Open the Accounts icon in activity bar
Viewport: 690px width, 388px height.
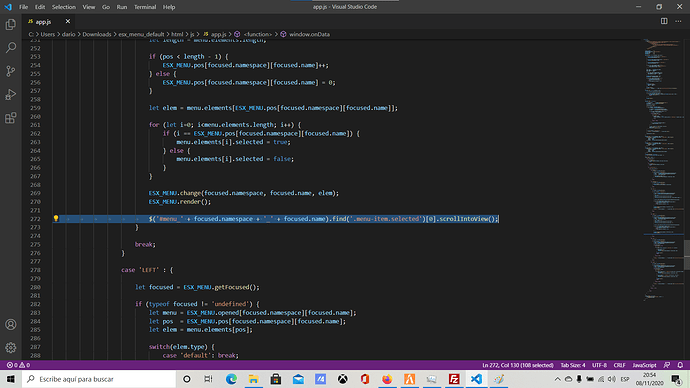(x=11, y=325)
